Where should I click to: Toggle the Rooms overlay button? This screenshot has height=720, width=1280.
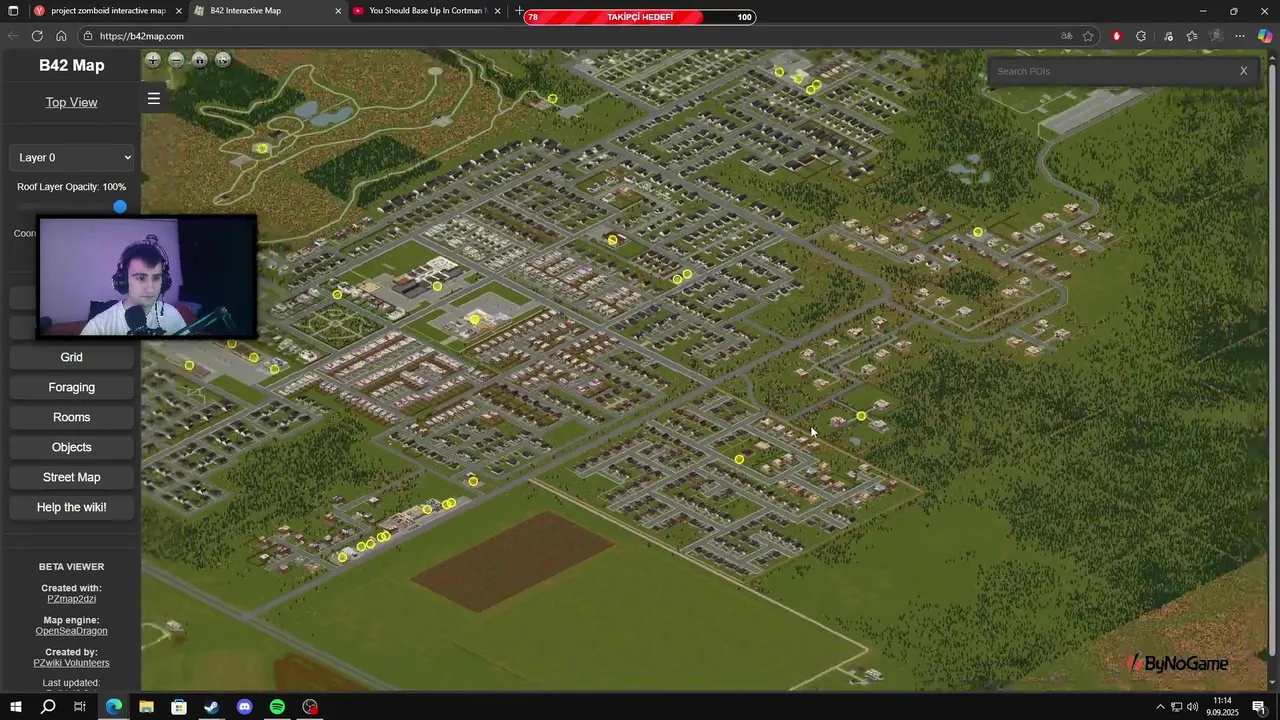(x=71, y=417)
